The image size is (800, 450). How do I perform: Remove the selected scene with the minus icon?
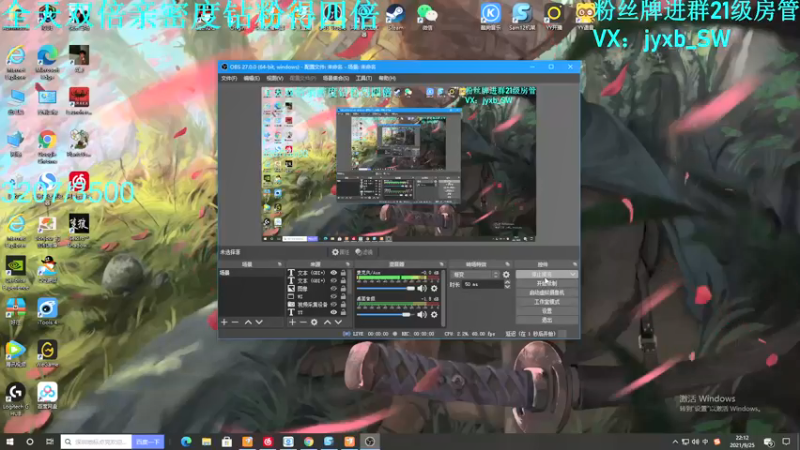(235, 322)
